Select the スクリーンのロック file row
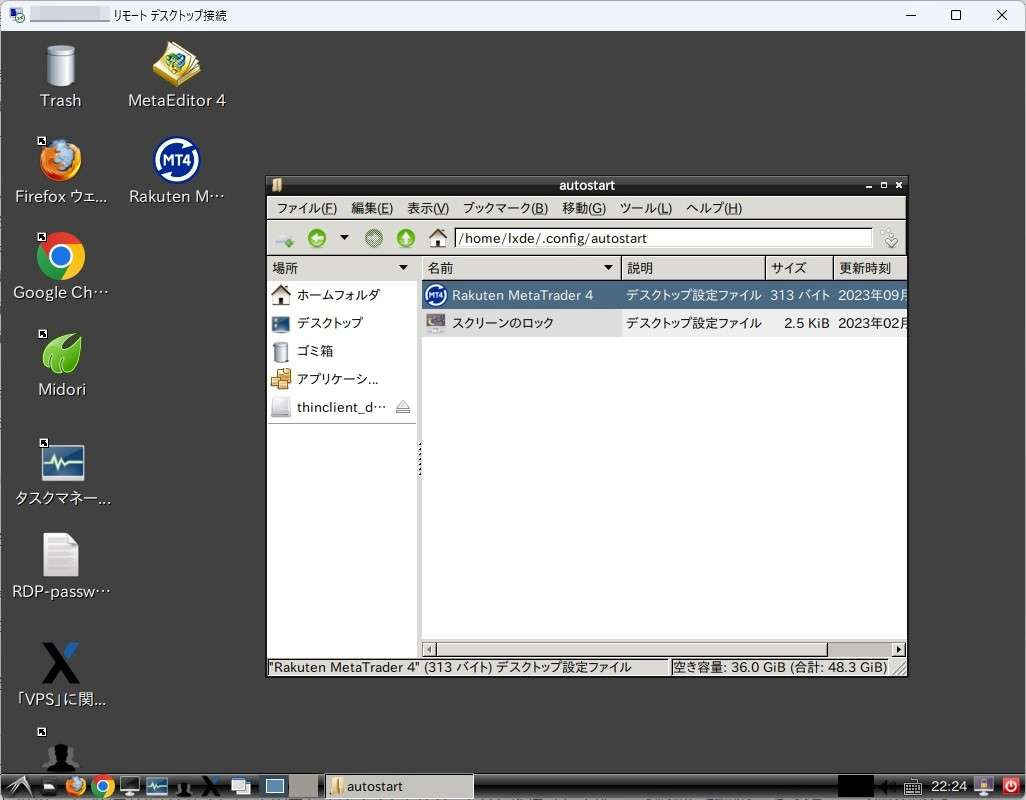Image resolution: width=1026 pixels, height=800 pixels. click(x=664, y=323)
